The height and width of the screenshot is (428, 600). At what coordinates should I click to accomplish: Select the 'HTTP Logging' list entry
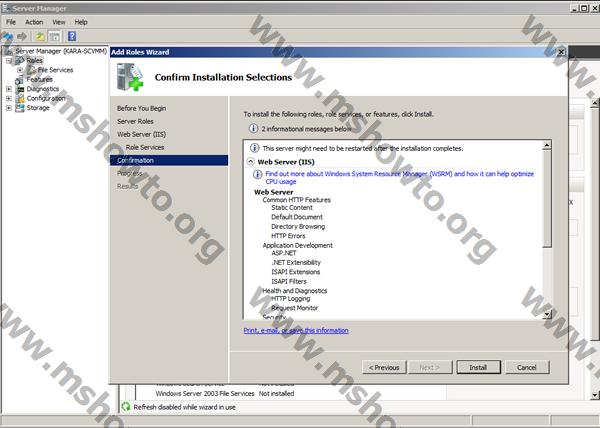coord(290,299)
